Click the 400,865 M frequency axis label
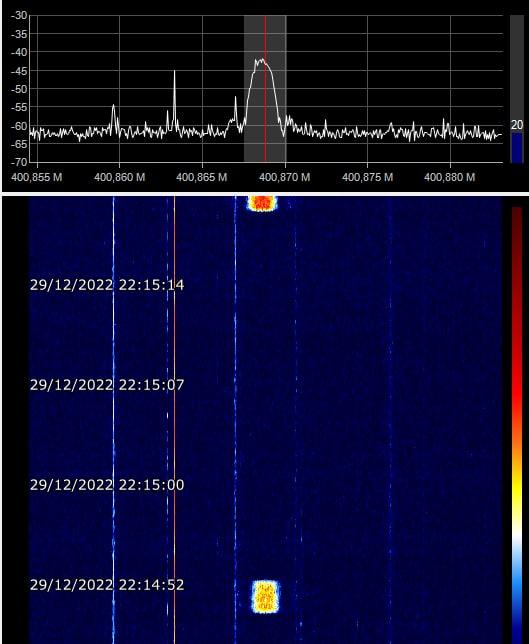 [202, 177]
